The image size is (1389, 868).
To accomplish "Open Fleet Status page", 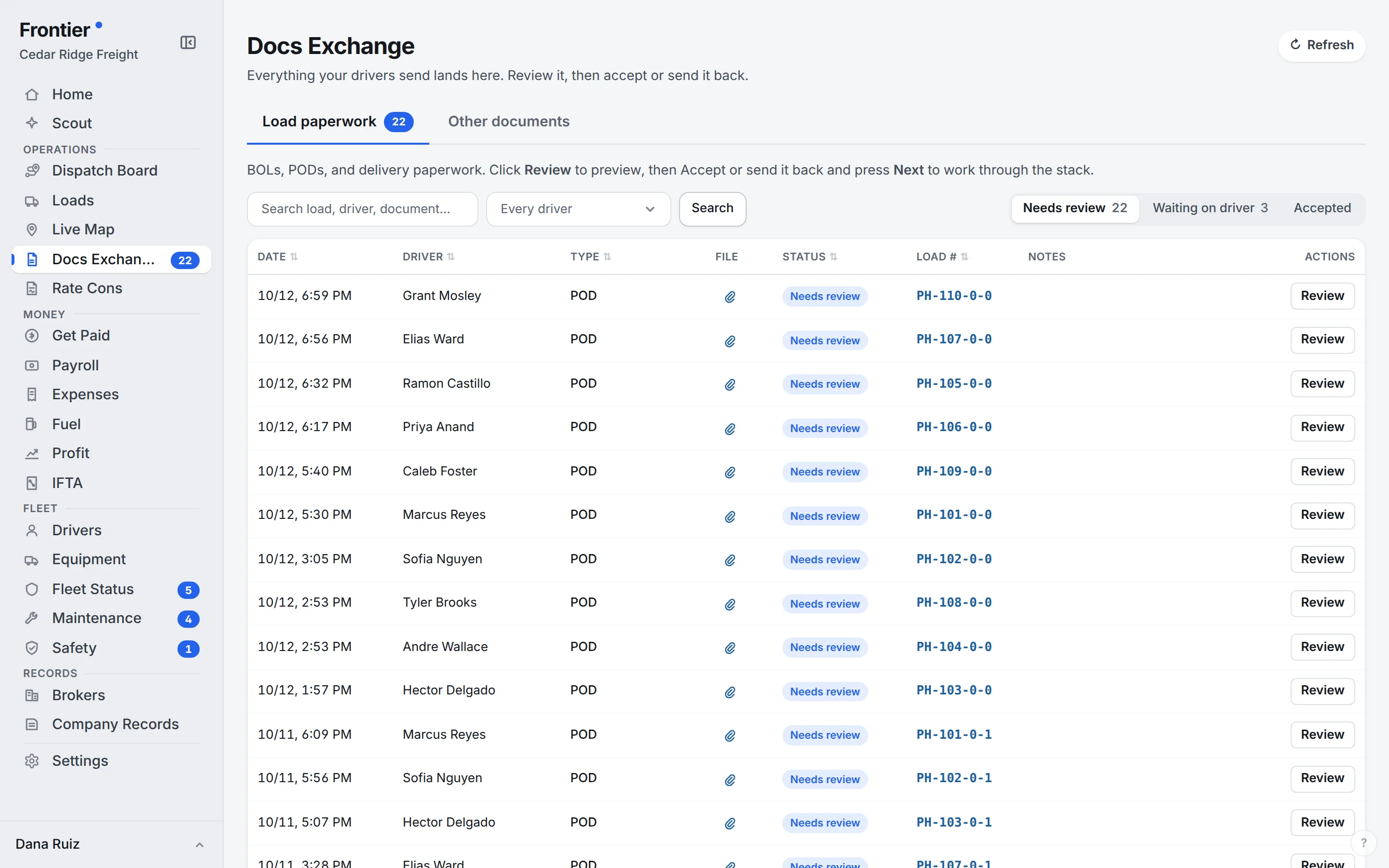I will click(x=111, y=589).
